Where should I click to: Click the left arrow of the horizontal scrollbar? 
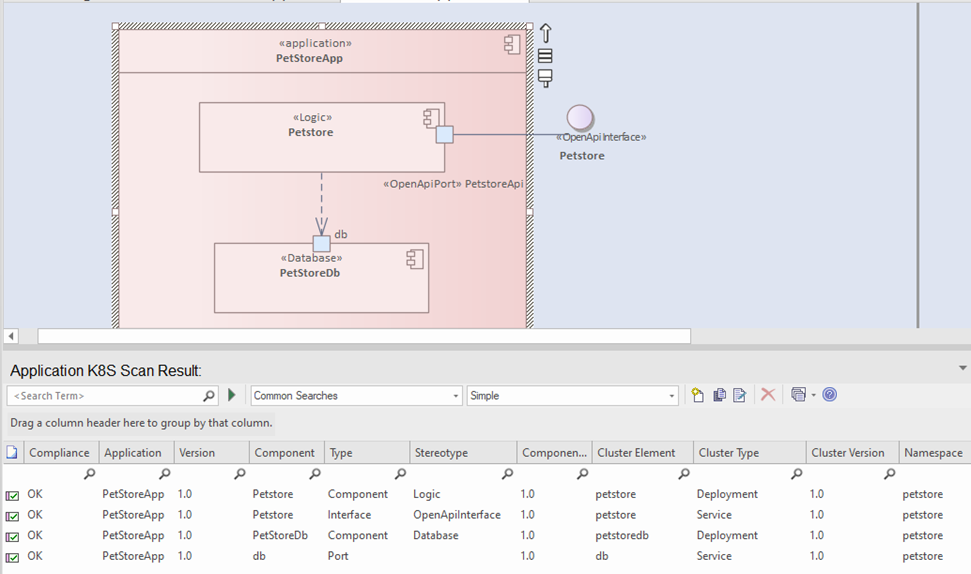[11, 336]
